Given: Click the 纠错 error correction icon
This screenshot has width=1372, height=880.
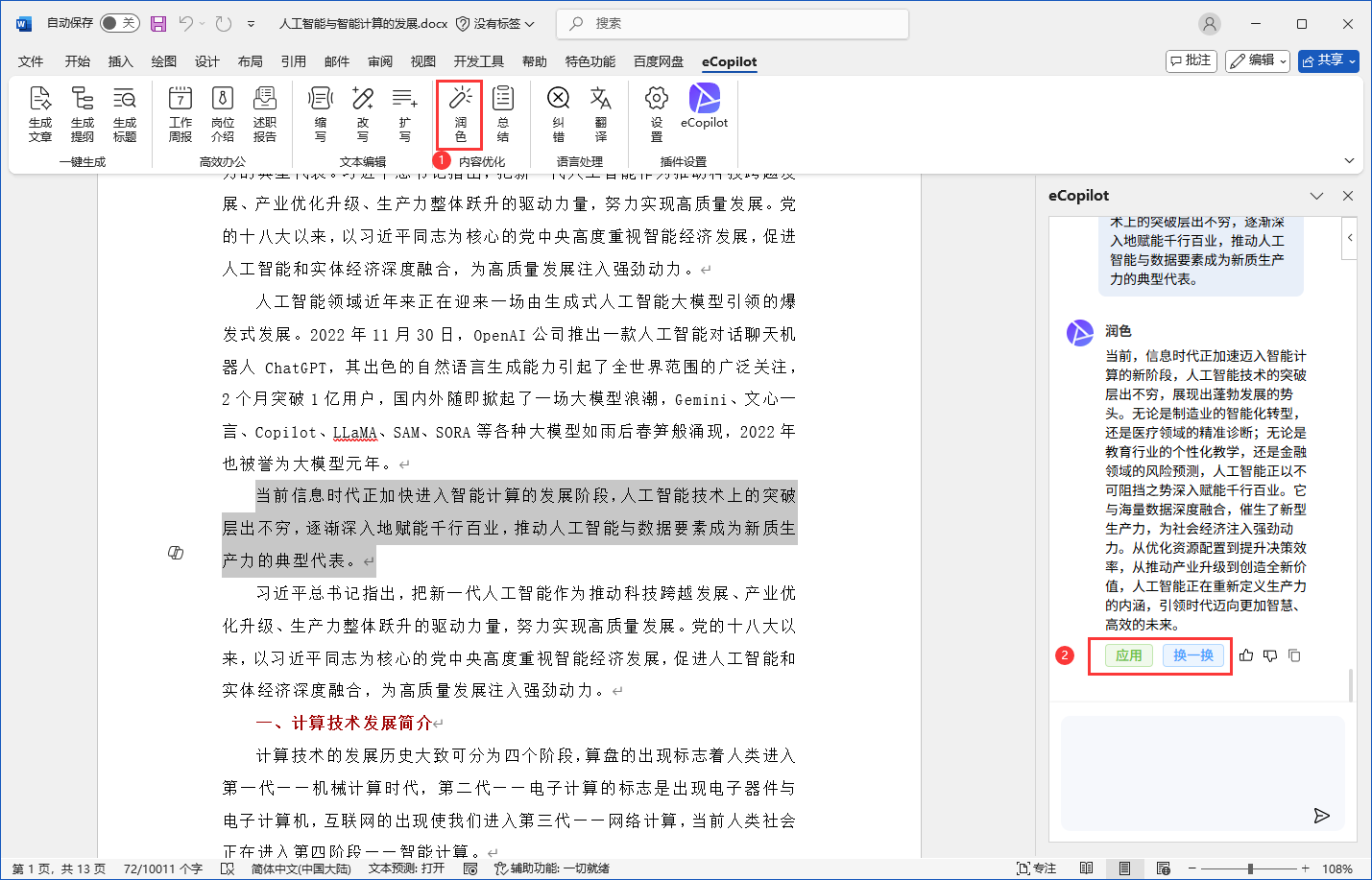Looking at the screenshot, I should point(558,113).
